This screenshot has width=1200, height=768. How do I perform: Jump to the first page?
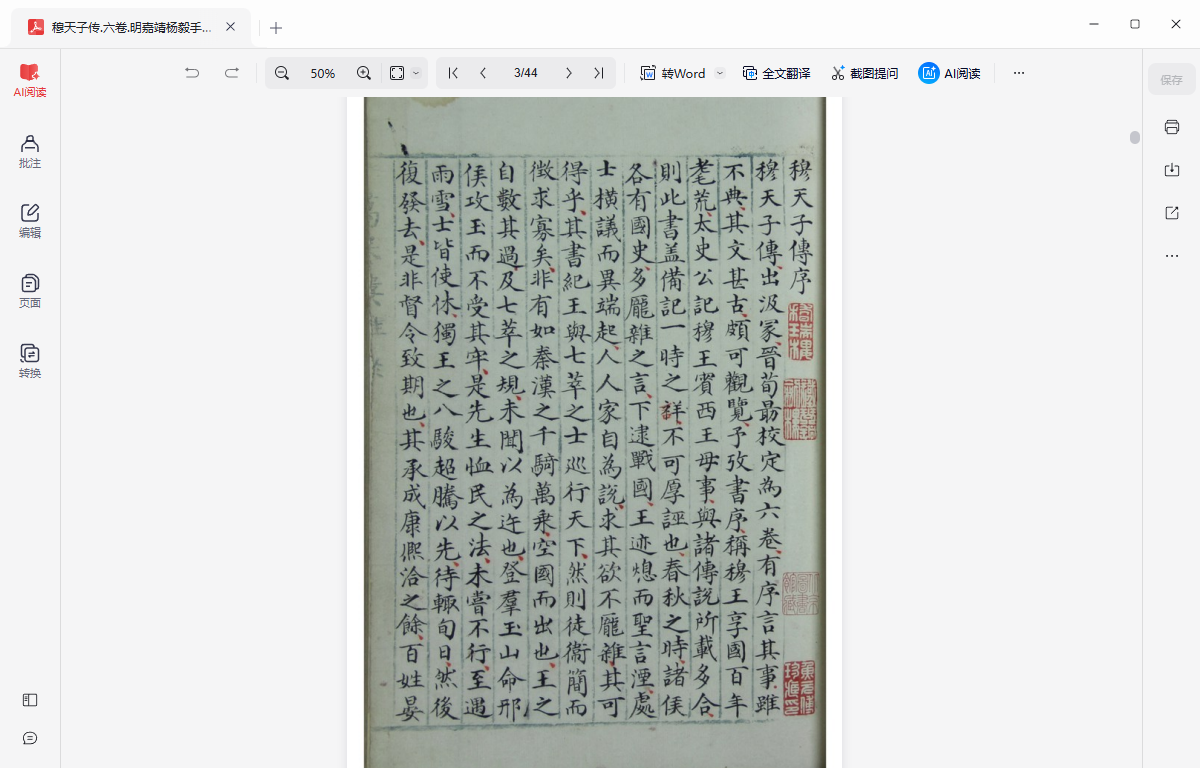coord(453,73)
